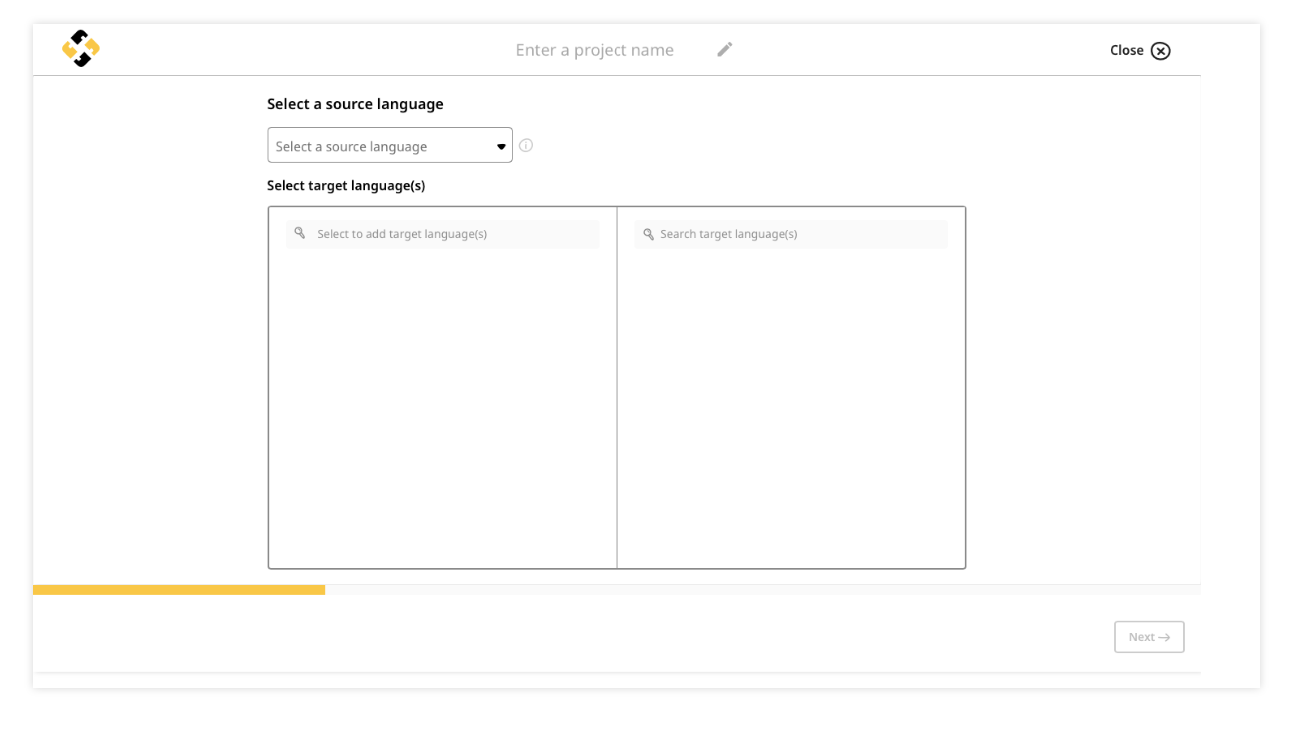Click the Search target language(s) field

tap(791, 234)
